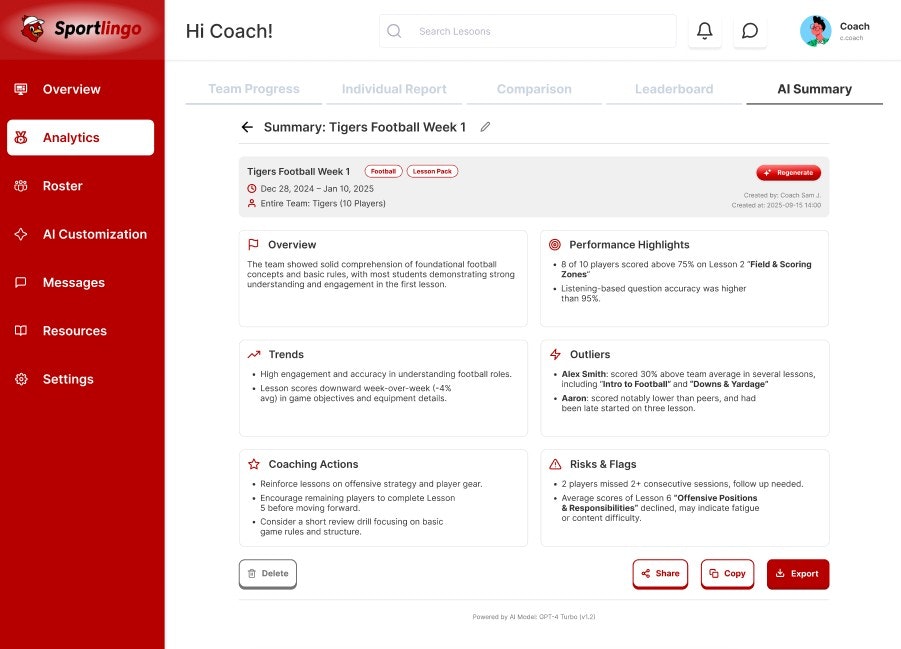The width and height of the screenshot is (901, 649).
Task: Click the Resources book icon
Action: coord(21,331)
